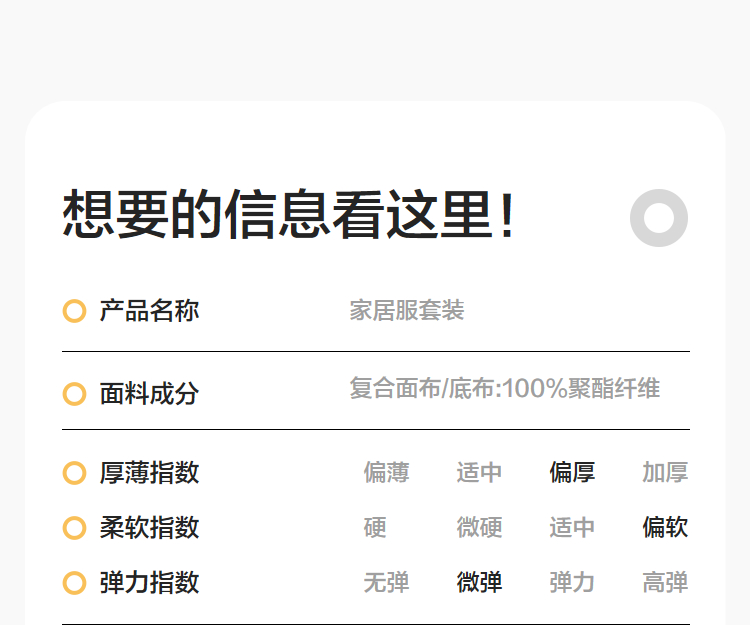Click the yellow circle beside 厚薄指数
This screenshot has height=625, width=750.
pos(74,472)
